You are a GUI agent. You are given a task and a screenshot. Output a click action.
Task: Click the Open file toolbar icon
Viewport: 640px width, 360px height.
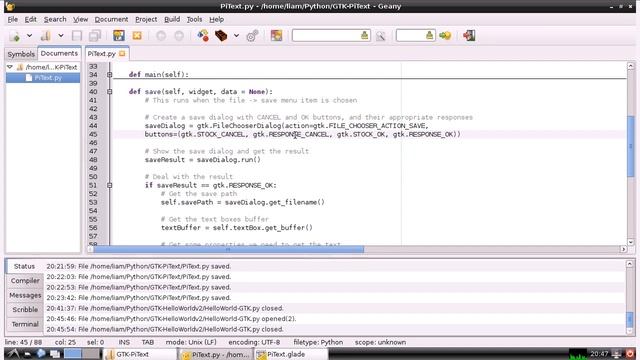(46, 36)
